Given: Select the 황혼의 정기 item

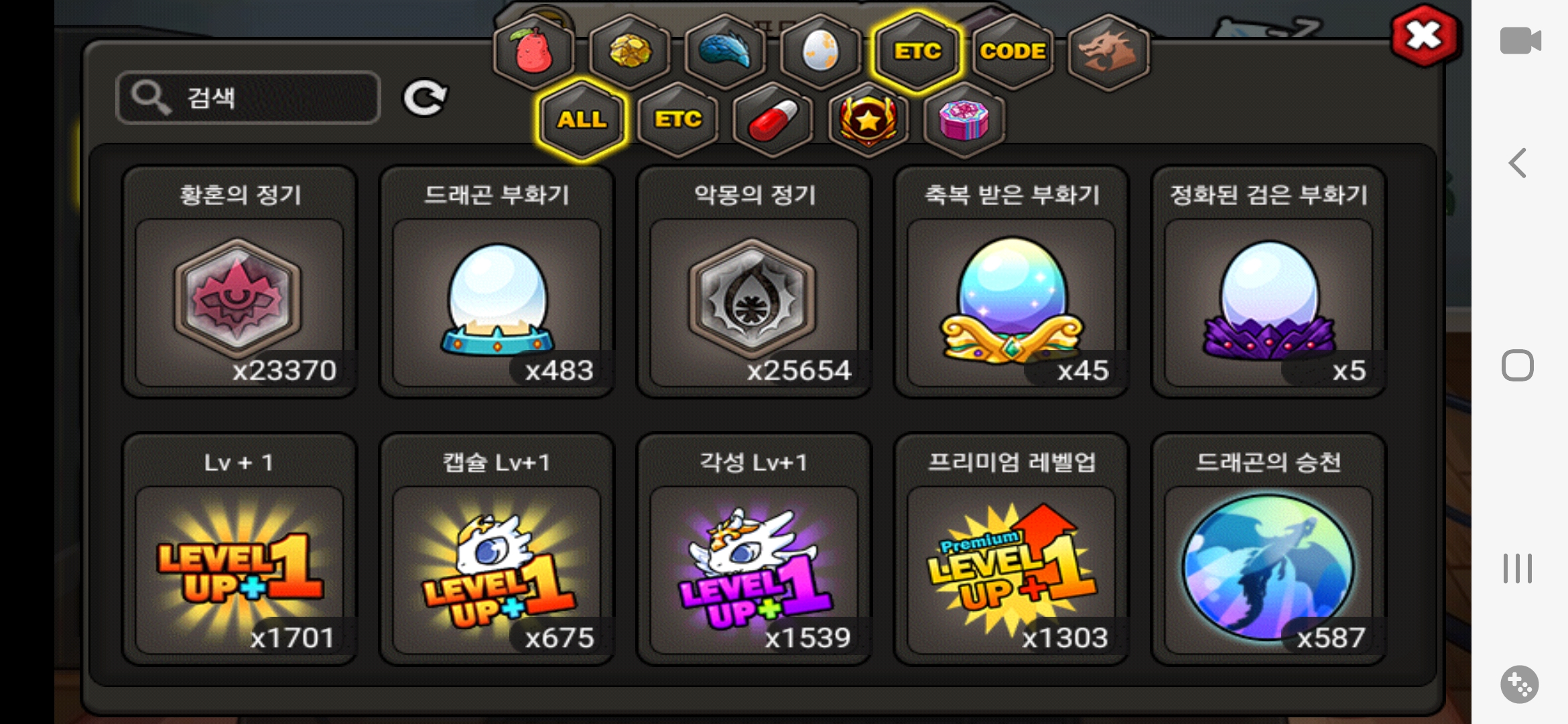Looking at the screenshot, I should coord(239,282).
